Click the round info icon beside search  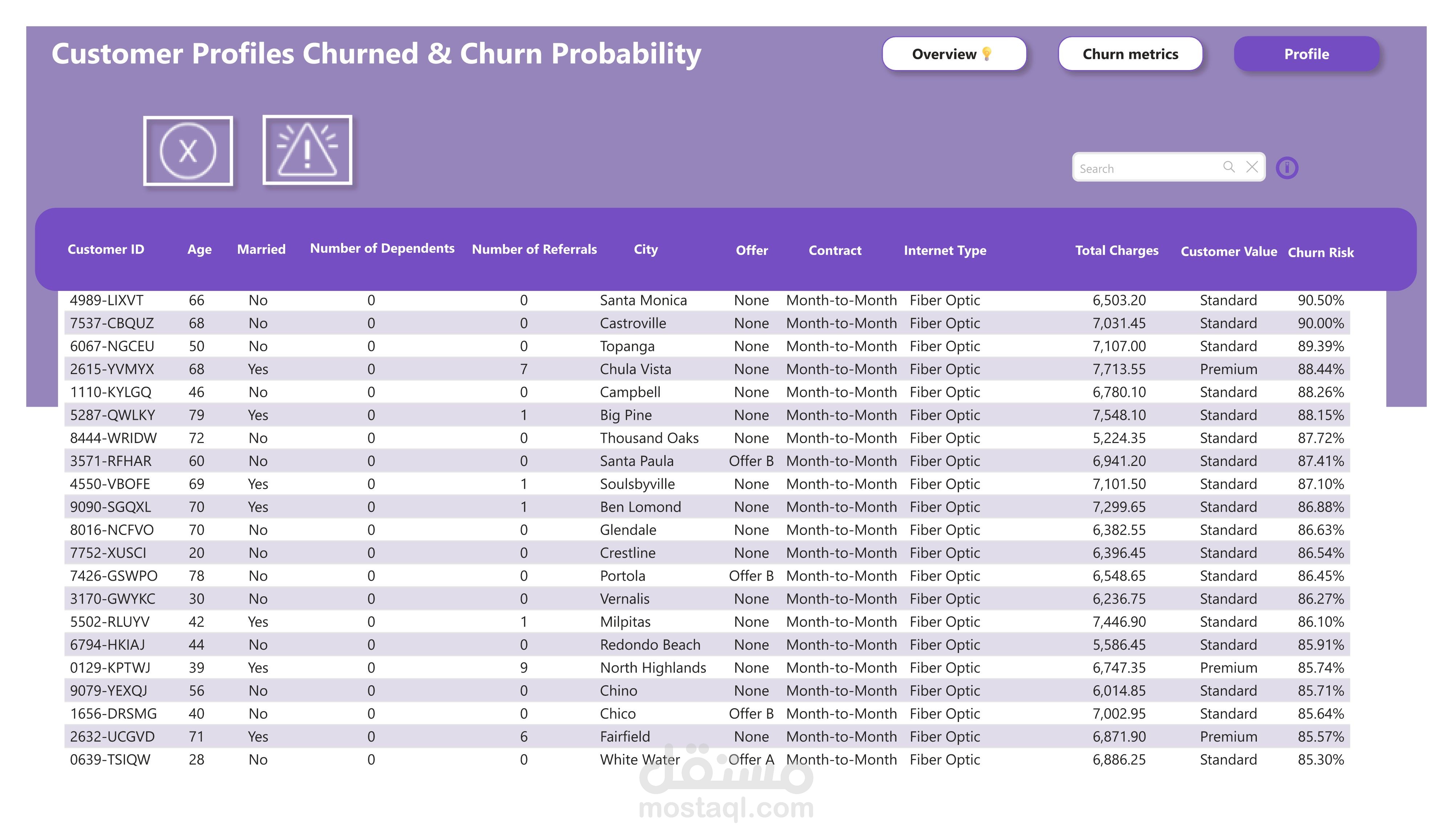(x=1287, y=168)
